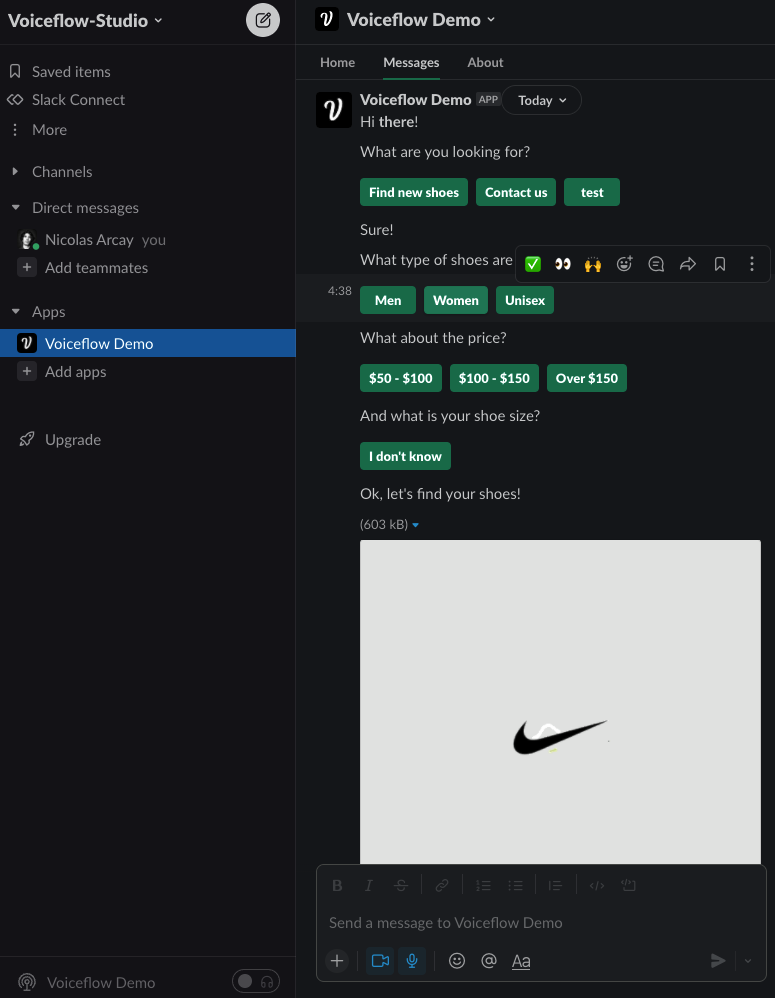React with the green checkmark emoji

pos(533,264)
